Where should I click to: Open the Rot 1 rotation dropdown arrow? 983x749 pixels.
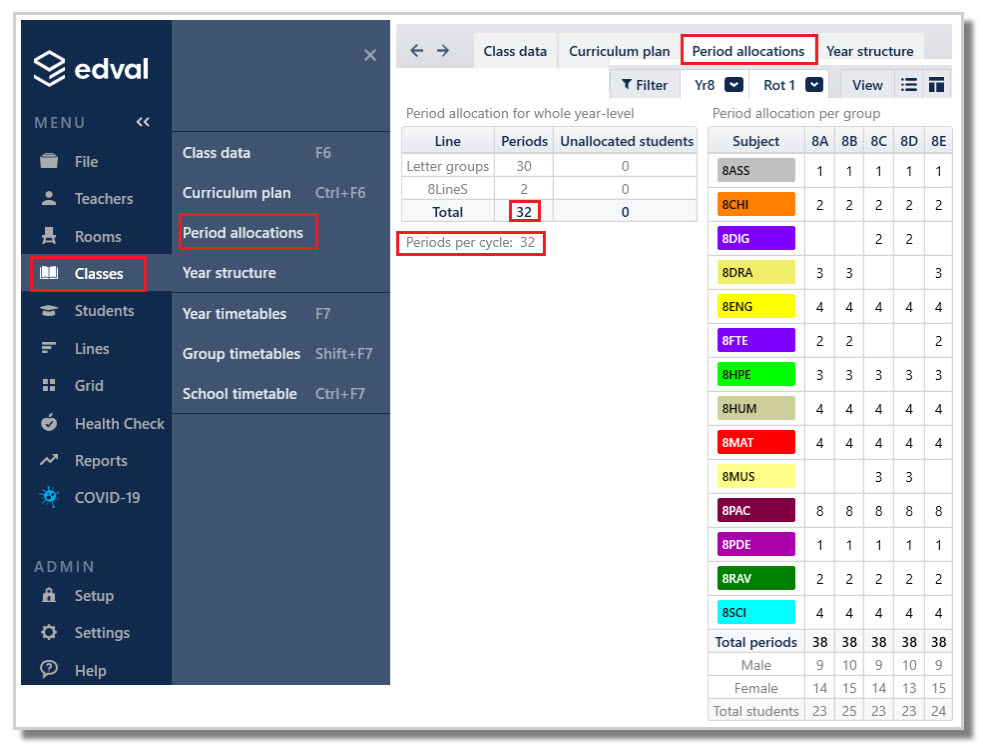[x=814, y=85]
